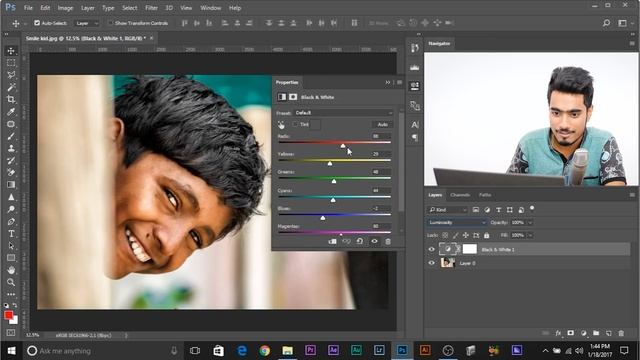This screenshot has width=640, height=360.
Task: Open the layer Opacity dropdown arrow
Action: tap(530, 222)
